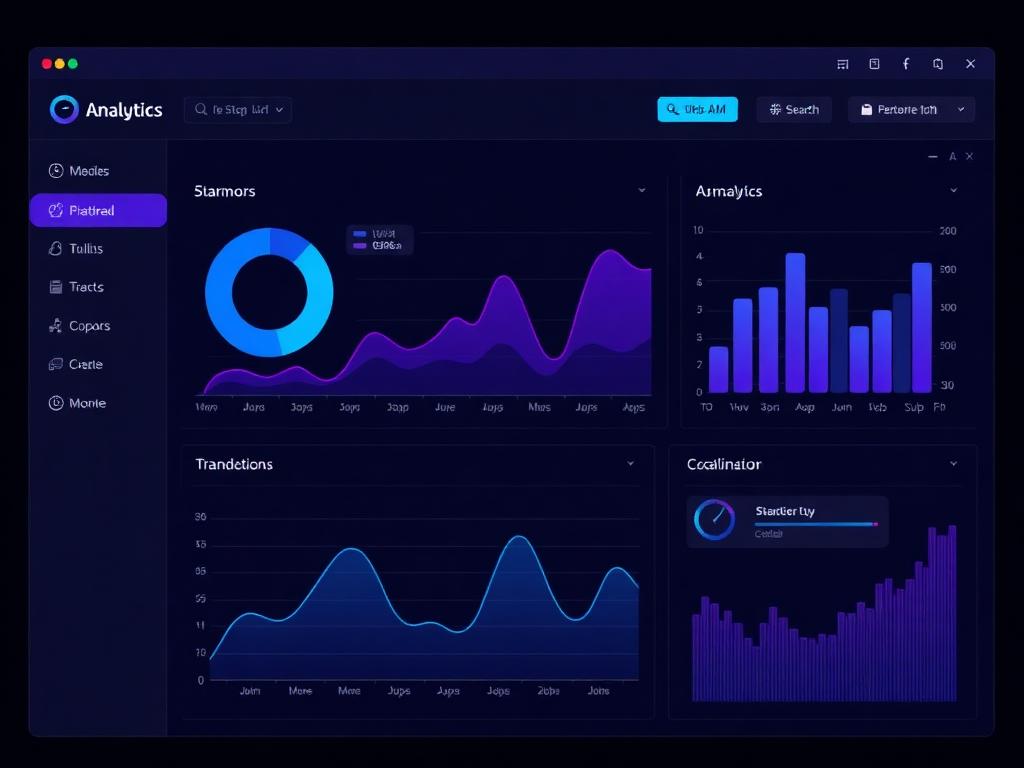Click the Tullis sidebar icon
The width and height of the screenshot is (1024, 768).
(x=56, y=248)
